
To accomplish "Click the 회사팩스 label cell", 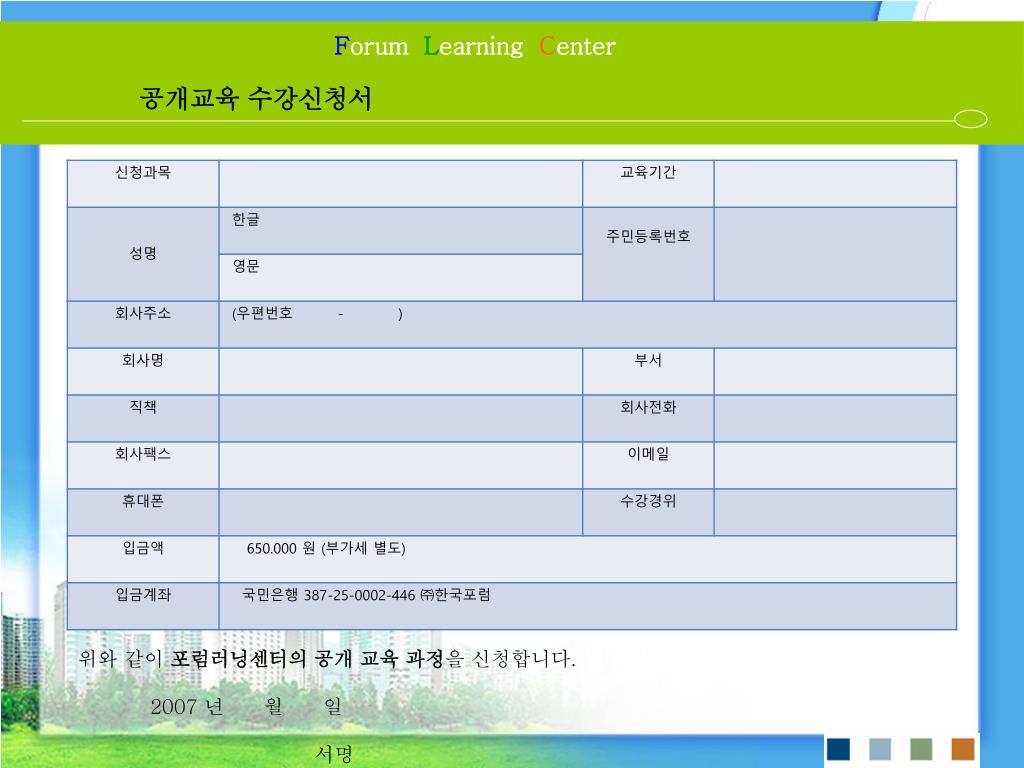I will coord(143,466).
